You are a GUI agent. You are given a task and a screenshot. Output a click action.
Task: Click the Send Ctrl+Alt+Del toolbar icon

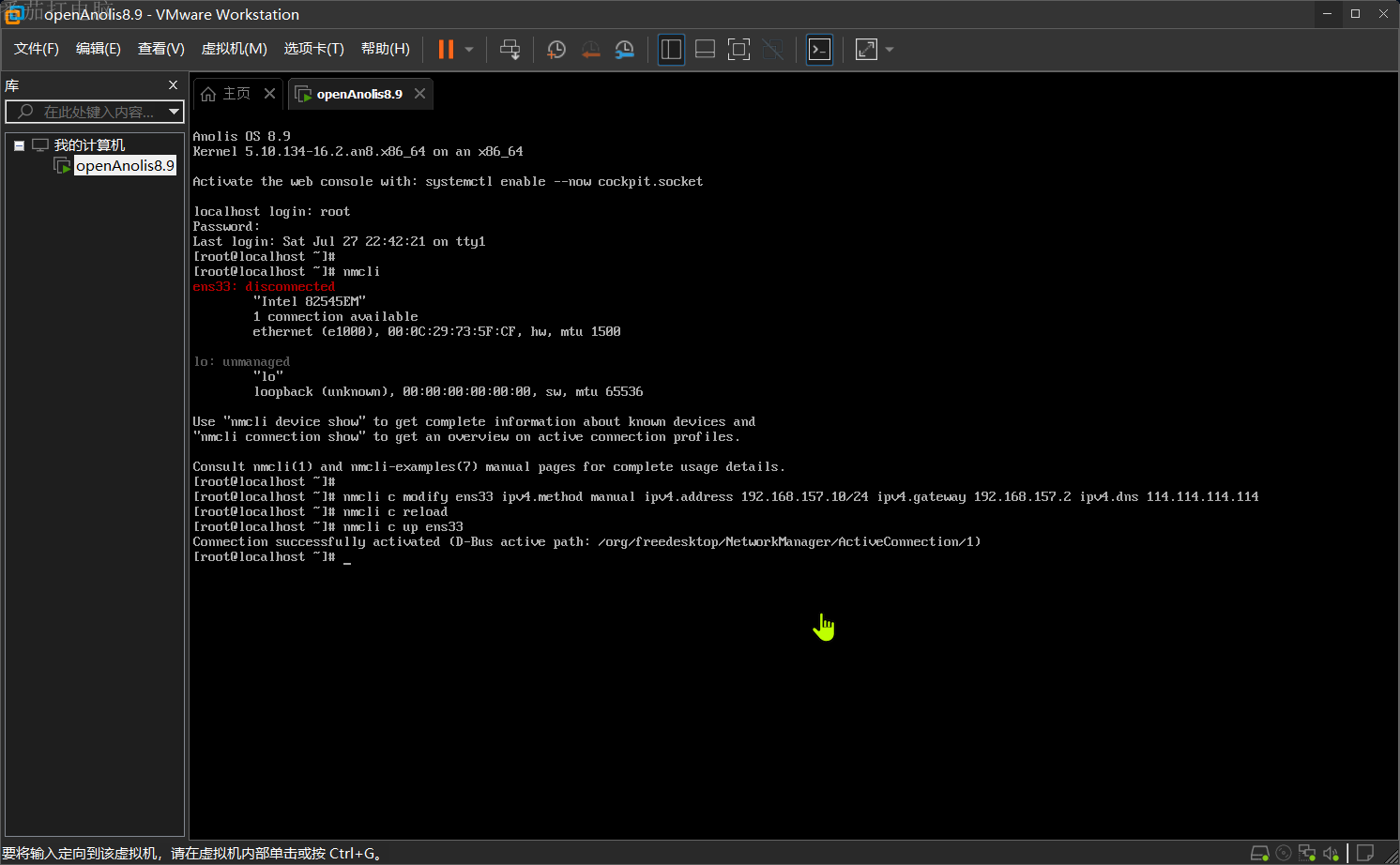pyautogui.click(x=510, y=50)
